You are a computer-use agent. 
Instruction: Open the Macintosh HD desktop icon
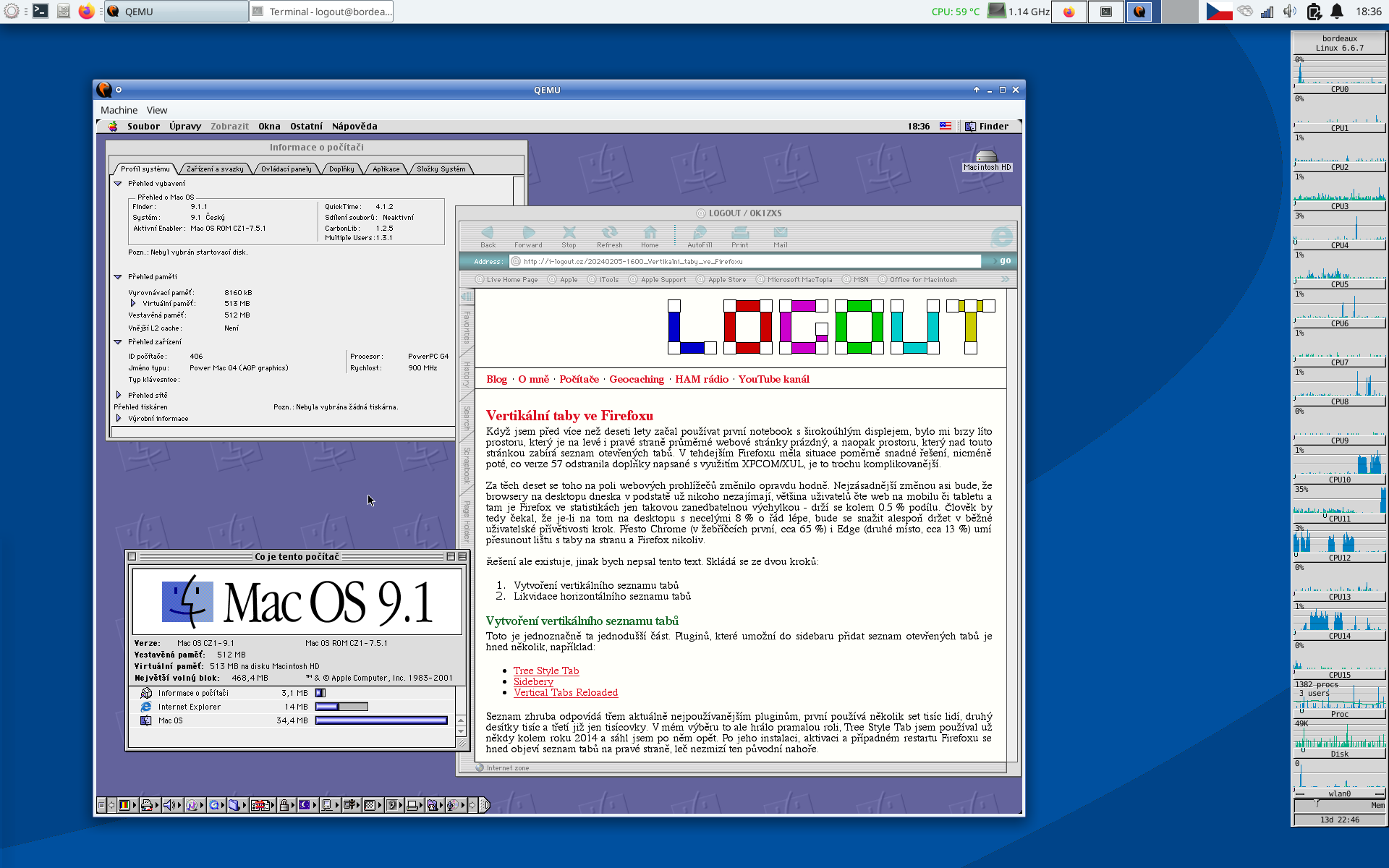point(986,158)
